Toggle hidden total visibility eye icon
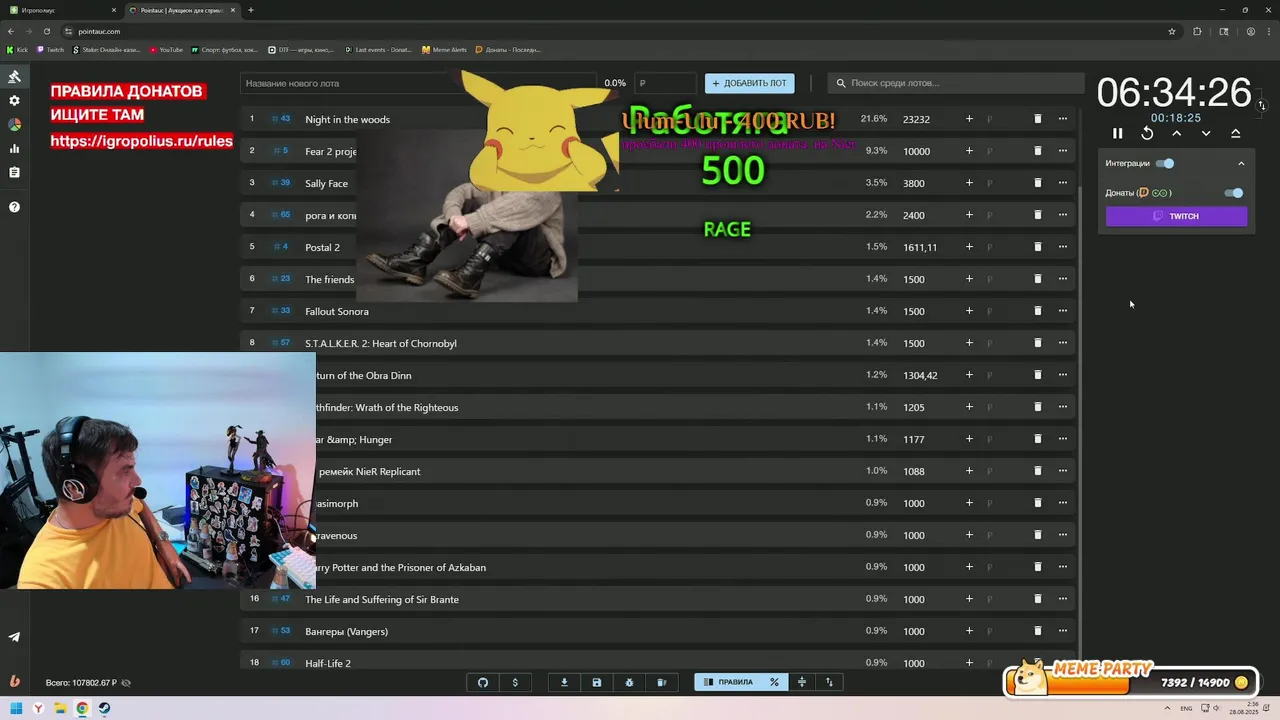The image size is (1280, 720). (x=126, y=683)
